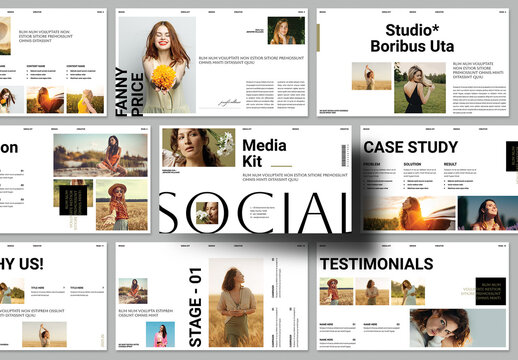
Task: Click the 'RESULT' column header
Action: pos(450,164)
